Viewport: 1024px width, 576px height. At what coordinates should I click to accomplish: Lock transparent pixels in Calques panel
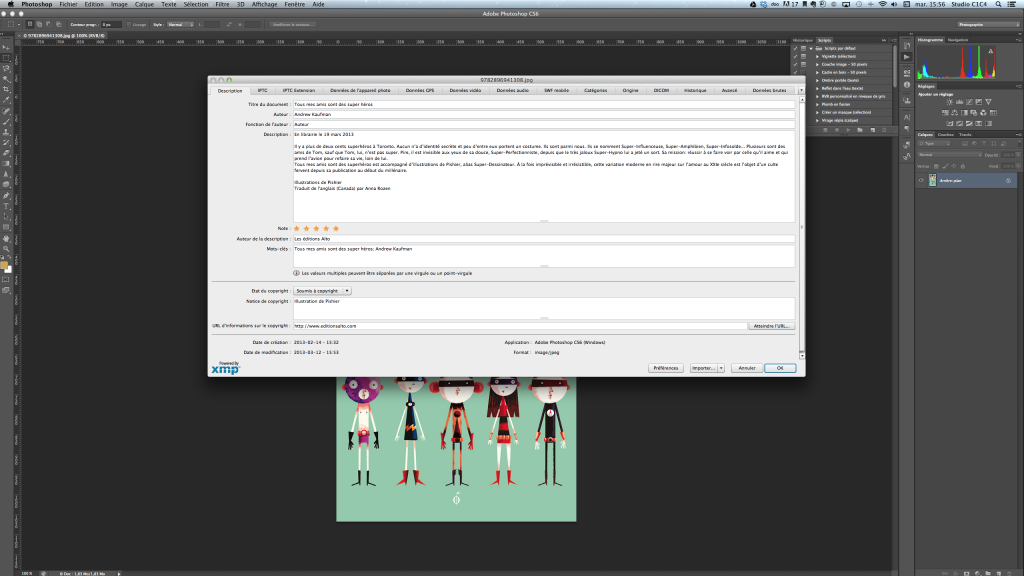tap(936, 167)
